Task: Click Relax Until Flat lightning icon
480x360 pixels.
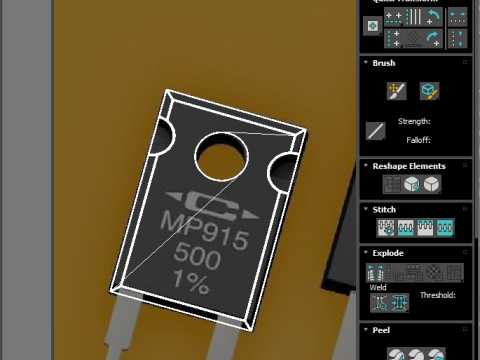Action: pos(412,184)
